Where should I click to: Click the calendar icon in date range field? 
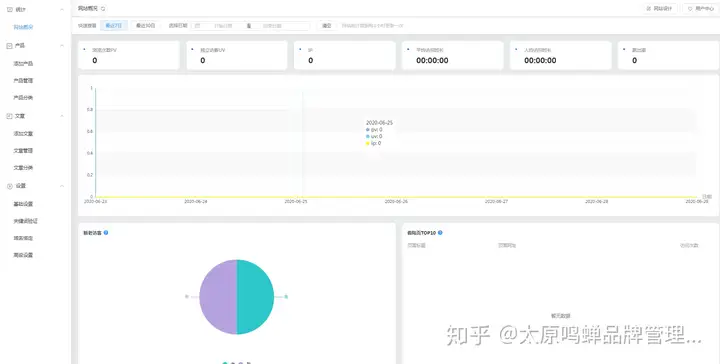tap(197, 26)
